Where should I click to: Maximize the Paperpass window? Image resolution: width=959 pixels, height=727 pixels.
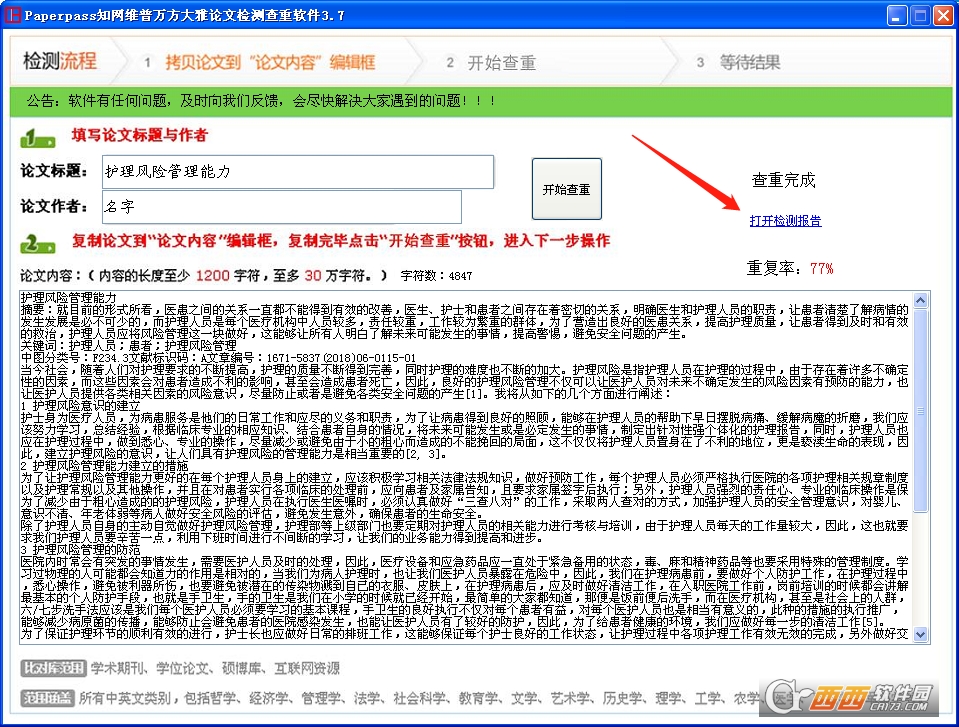pyautogui.click(x=920, y=15)
